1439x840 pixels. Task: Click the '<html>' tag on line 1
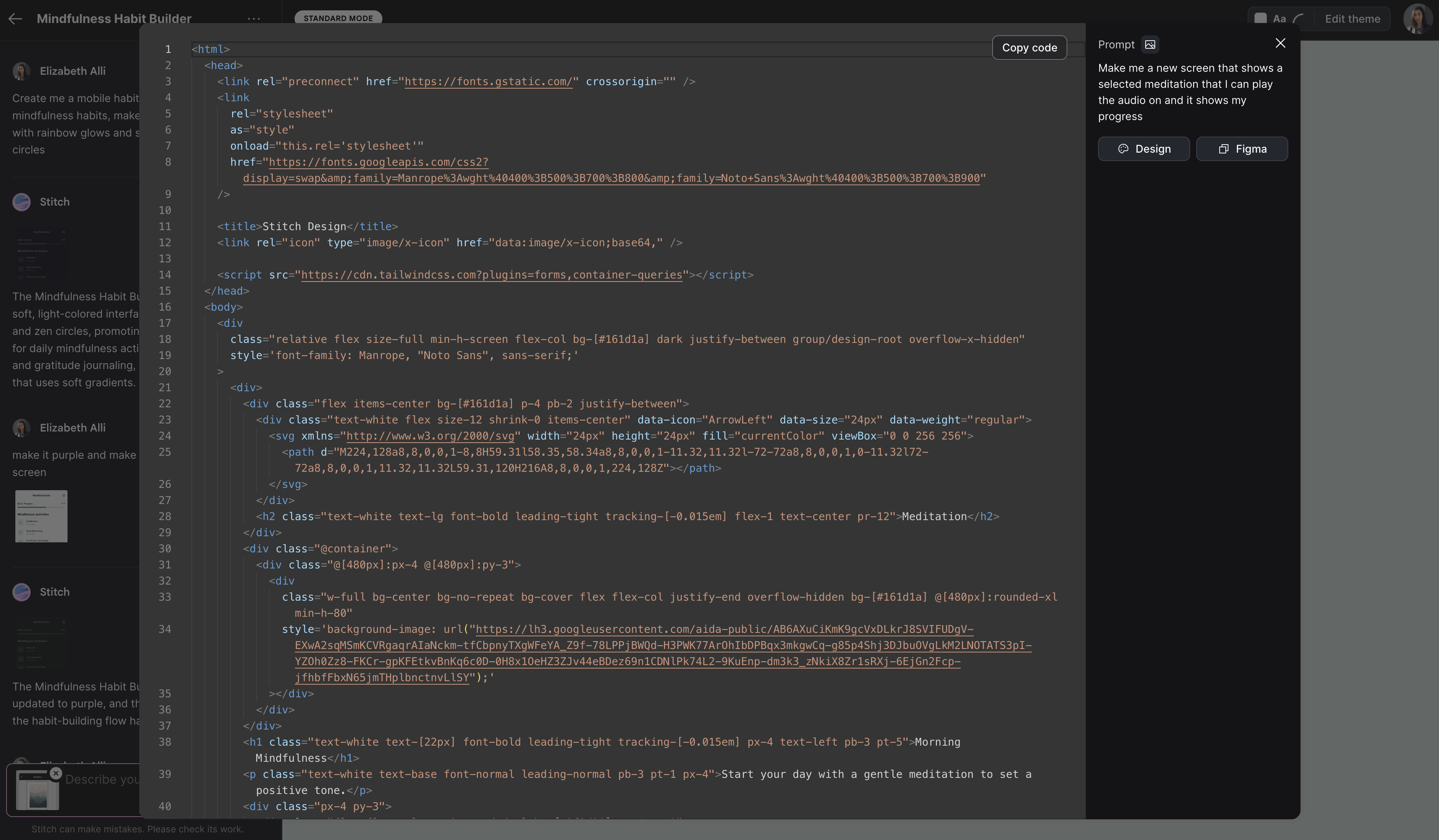pyautogui.click(x=211, y=50)
